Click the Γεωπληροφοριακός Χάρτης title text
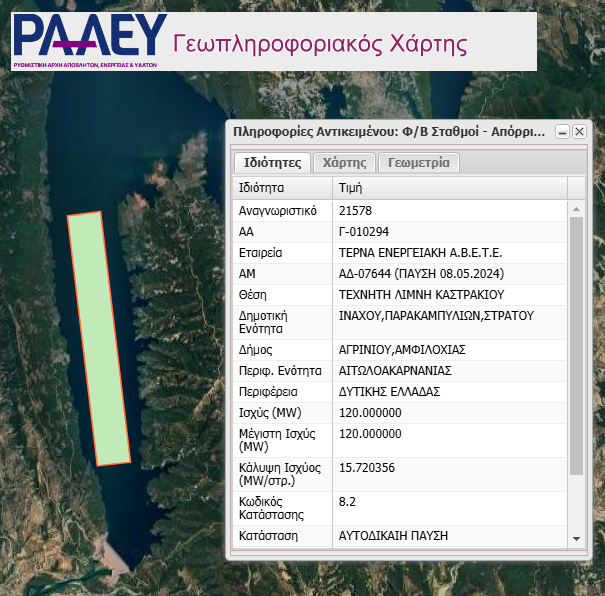The image size is (605, 596). click(x=320, y=45)
